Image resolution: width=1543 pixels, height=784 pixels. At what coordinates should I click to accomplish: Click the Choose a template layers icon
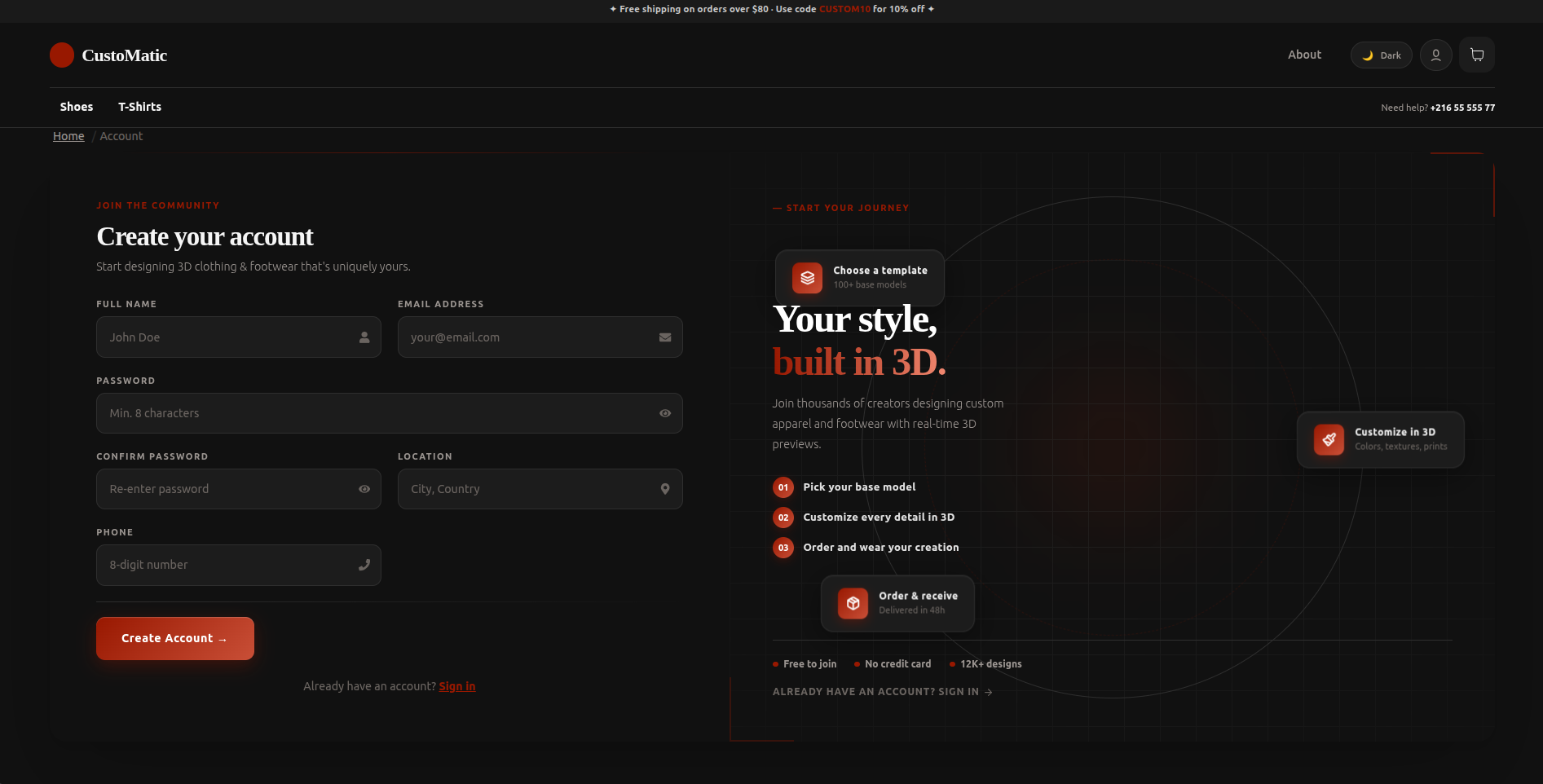click(x=807, y=278)
